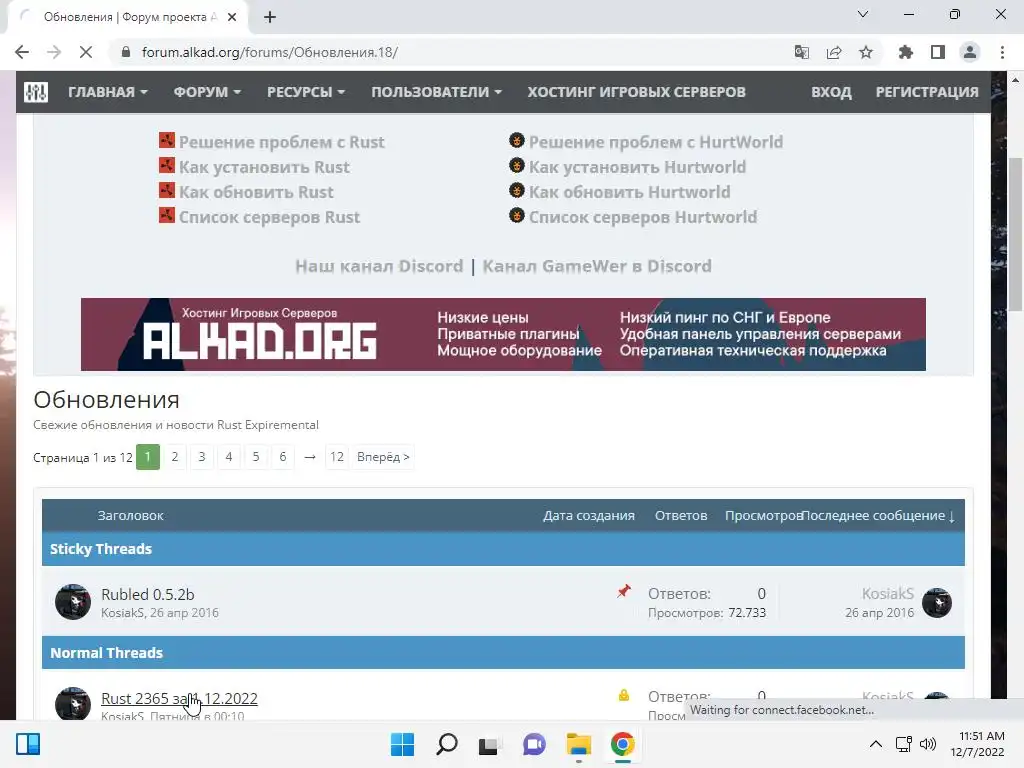Go to page 3 of threads
Image resolution: width=1024 pixels, height=768 pixels.
202,456
